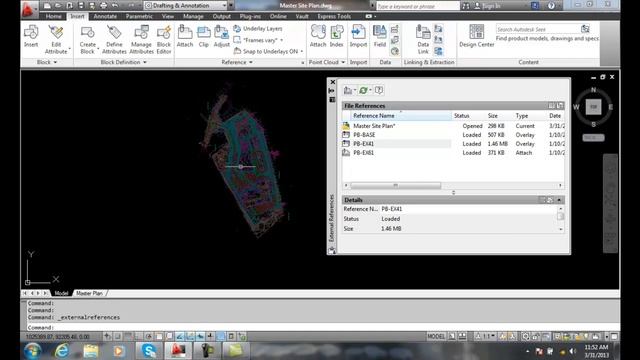Open the Edit Attribute tool
Screen dimensions: 640x360
coord(56,40)
